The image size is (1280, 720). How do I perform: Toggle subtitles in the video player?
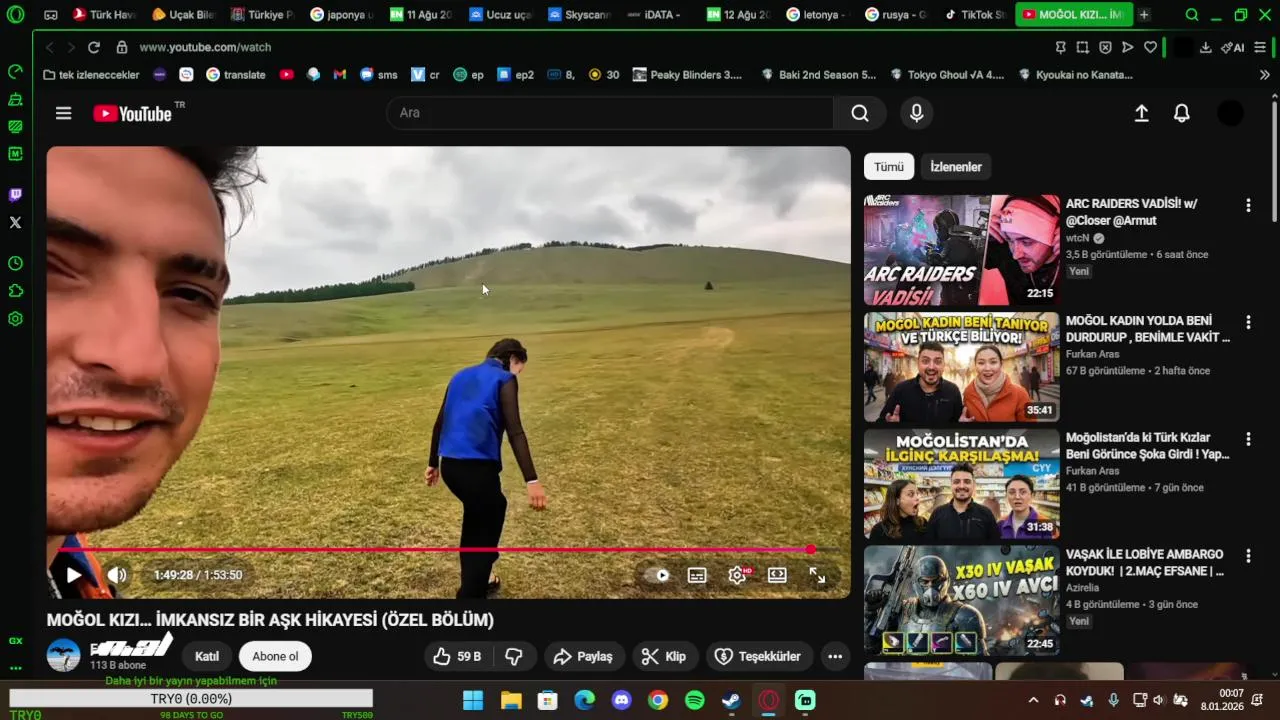click(697, 575)
